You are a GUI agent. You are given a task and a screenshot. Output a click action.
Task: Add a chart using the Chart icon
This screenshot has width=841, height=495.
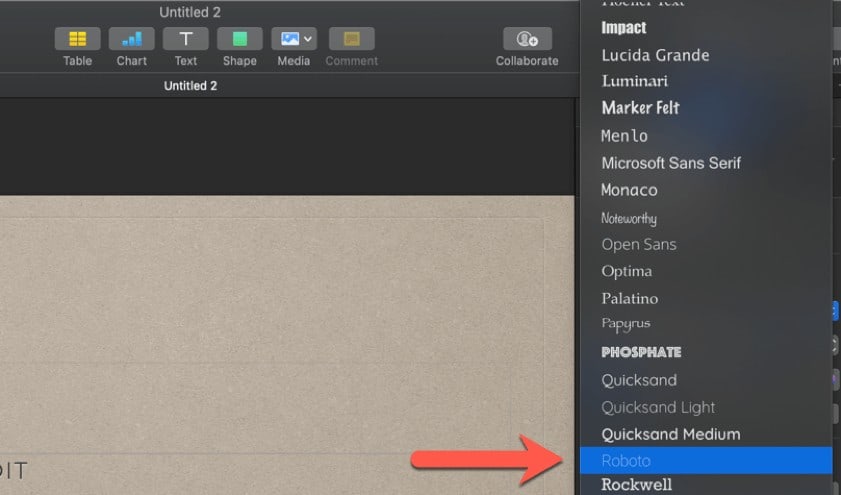(x=131, y=39)
